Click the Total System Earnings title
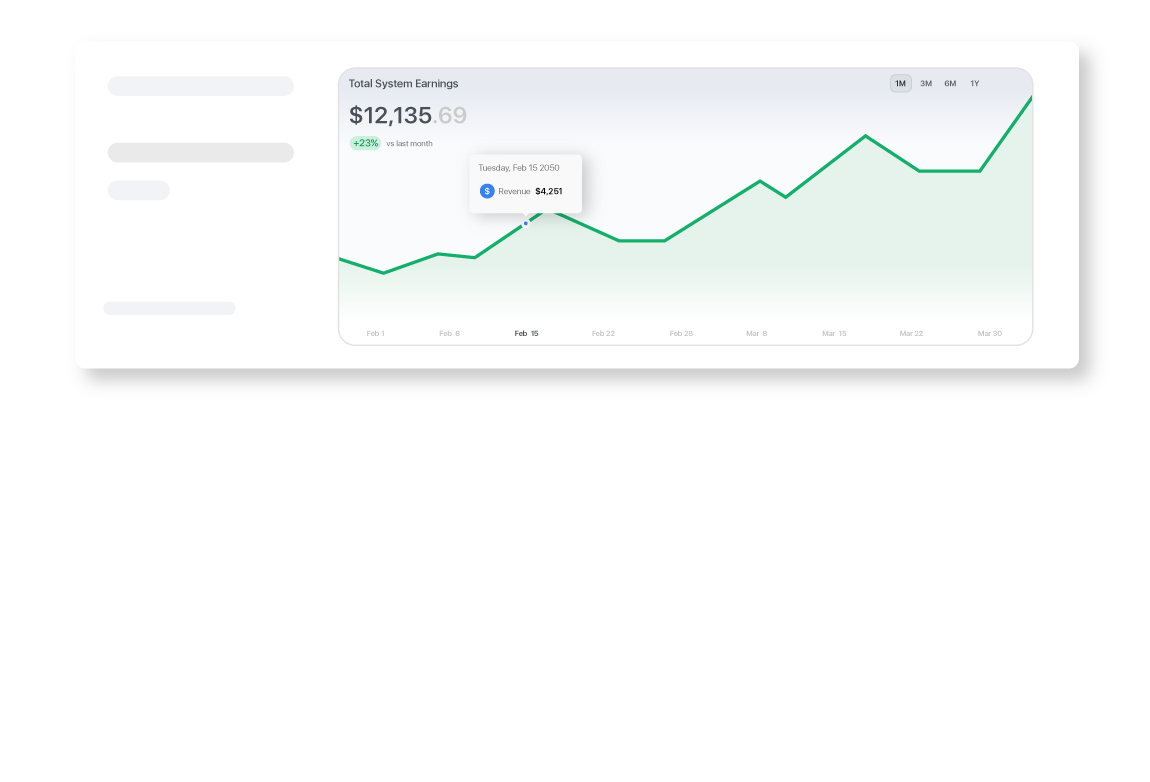This screenshot has width=1150, height=782. [403, 84]
